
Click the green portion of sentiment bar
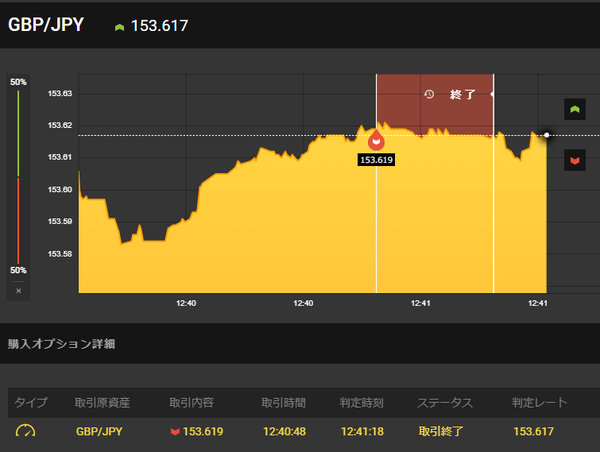point(18,133)
